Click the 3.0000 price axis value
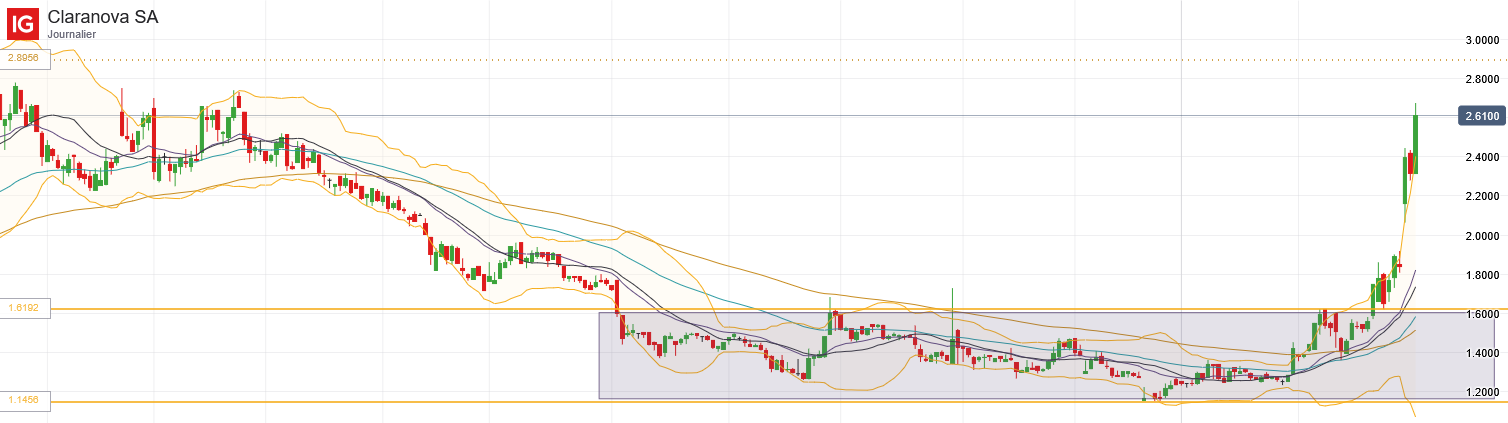The width and height of the screenshot is (1508, 423). [1482, 40]
